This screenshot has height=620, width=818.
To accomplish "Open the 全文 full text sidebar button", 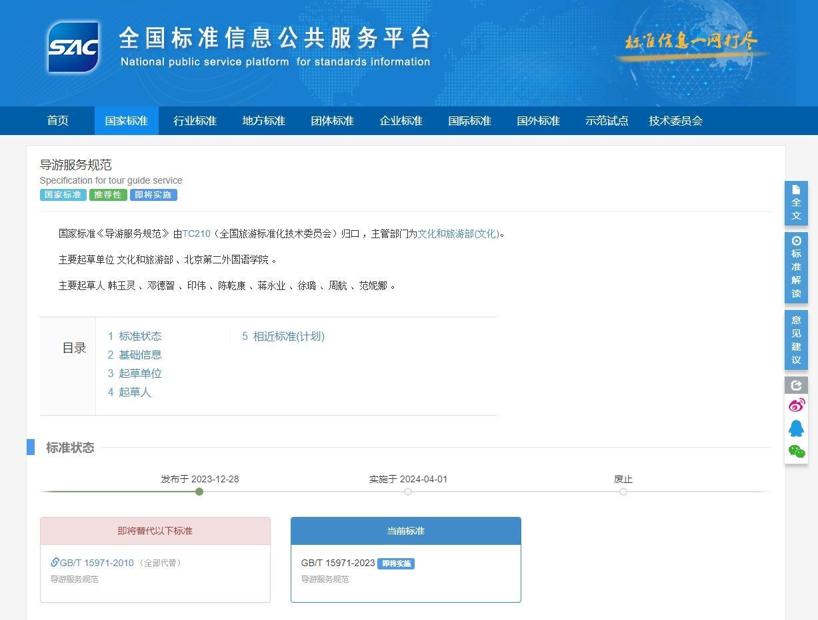I will pyautogui.click(x=796, y=203).
